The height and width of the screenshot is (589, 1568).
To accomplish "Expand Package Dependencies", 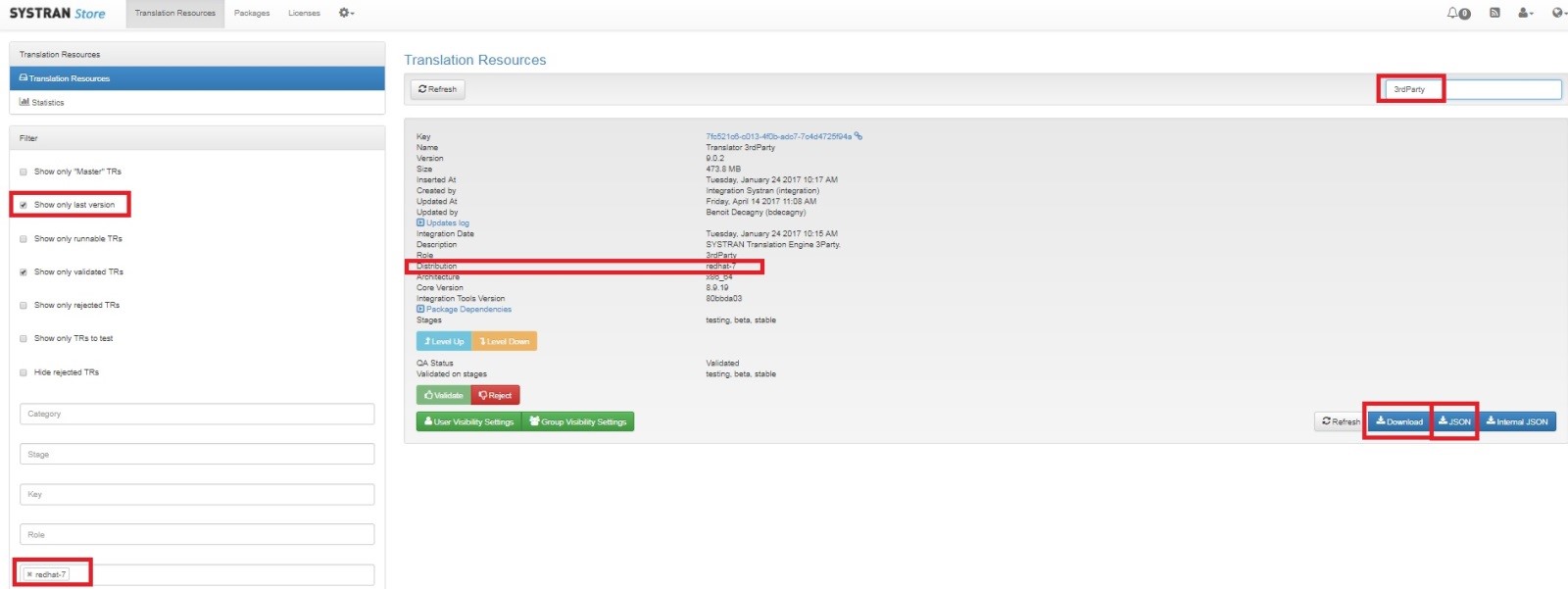I will click(464, 309).
